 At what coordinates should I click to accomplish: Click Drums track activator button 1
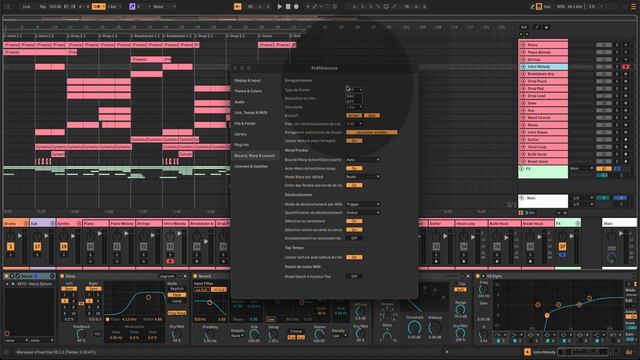click(11, 247)
